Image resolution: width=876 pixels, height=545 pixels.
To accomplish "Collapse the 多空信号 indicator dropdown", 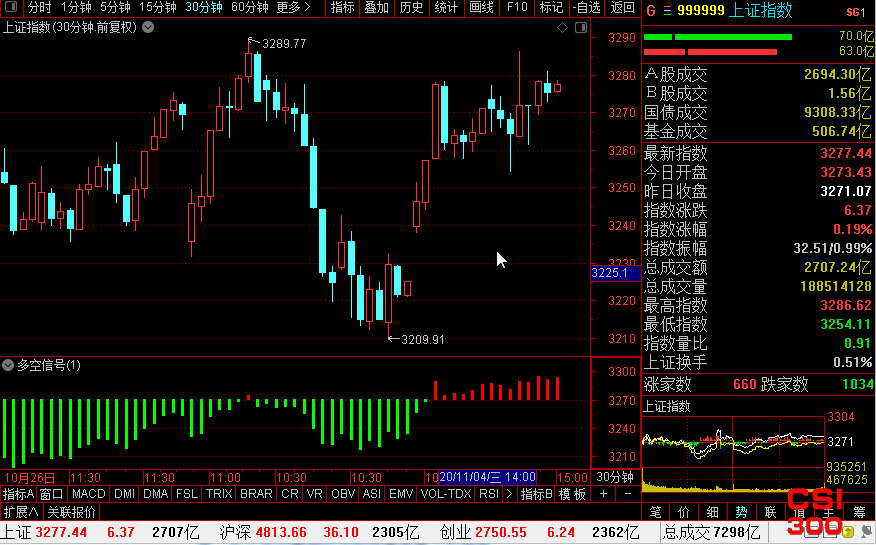I will click(x=8, y=365).
